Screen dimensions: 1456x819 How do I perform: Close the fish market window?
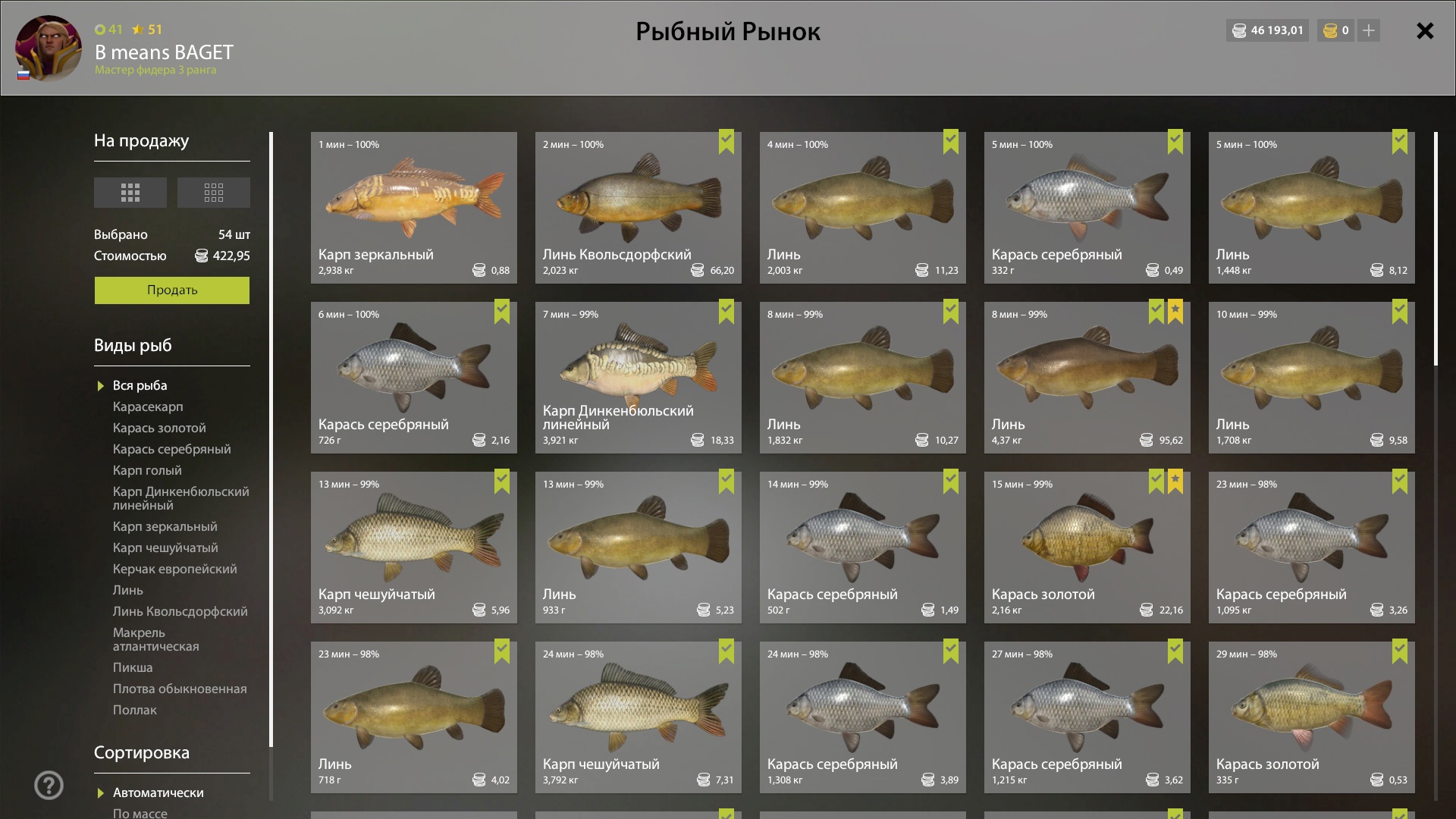point(1425,30)
